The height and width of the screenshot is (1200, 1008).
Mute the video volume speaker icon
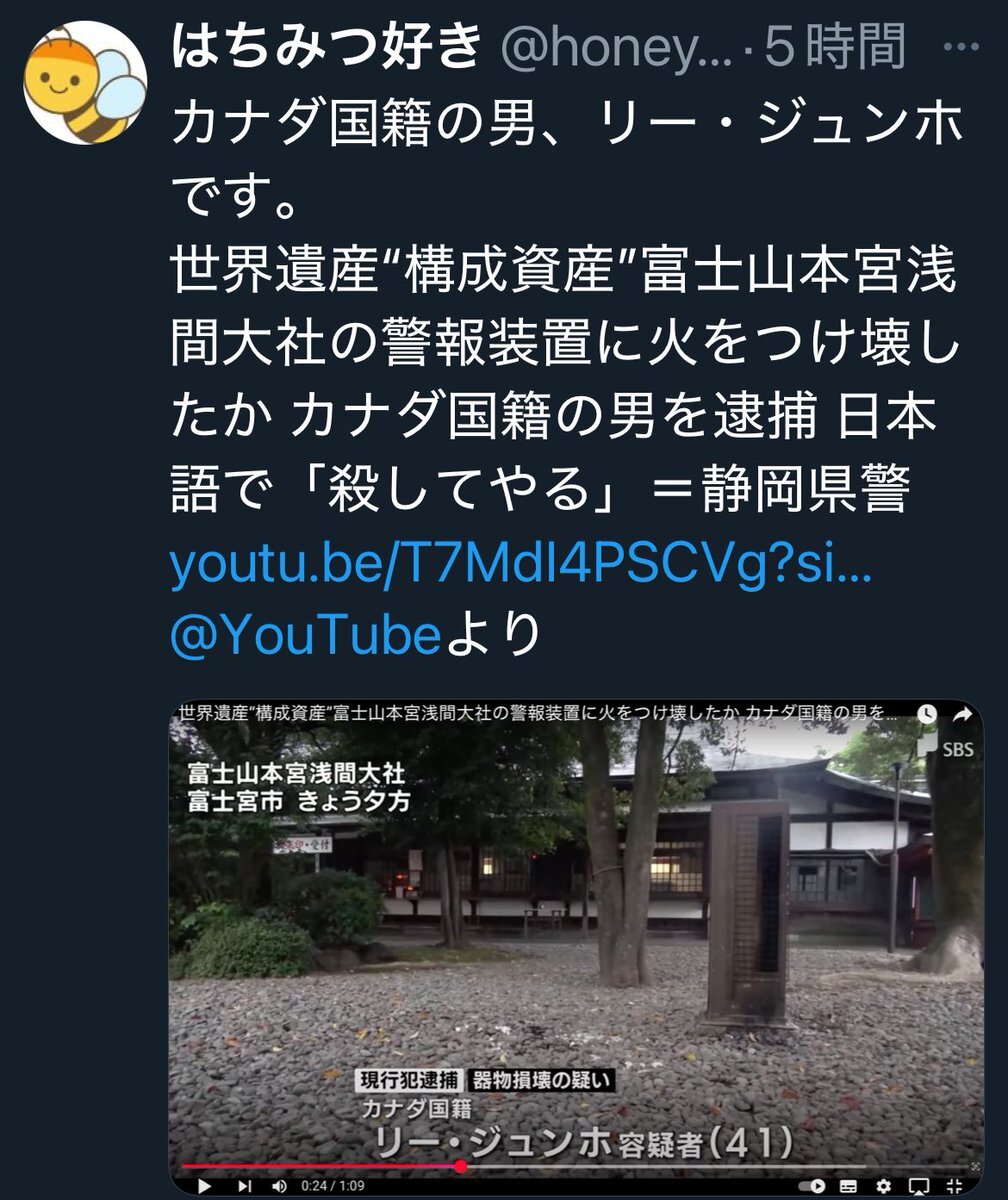click(x=281, y=1186)
